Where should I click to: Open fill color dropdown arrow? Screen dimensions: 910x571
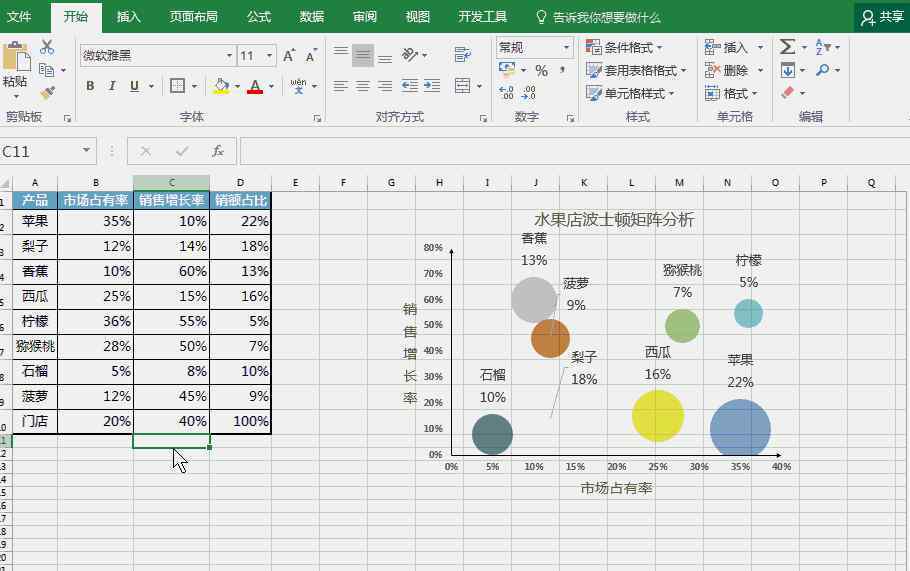[237, 87]
